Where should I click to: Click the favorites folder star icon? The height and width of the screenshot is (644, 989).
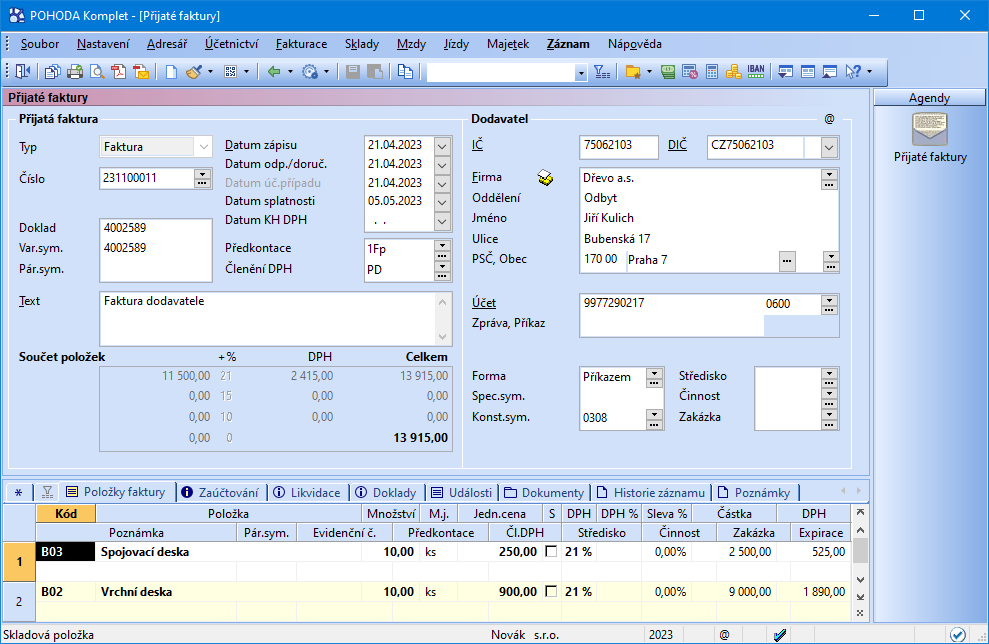click(x=633, y=72)
